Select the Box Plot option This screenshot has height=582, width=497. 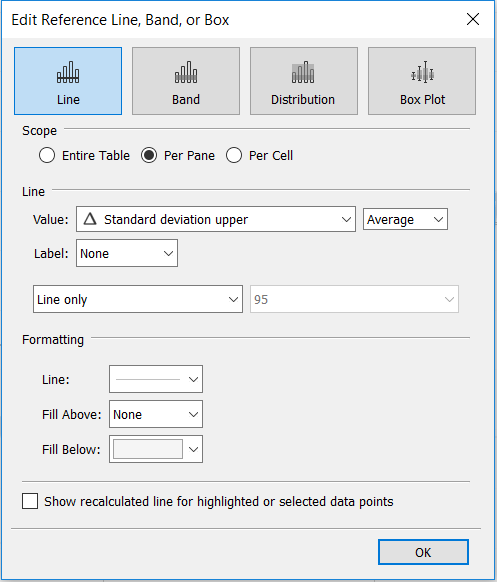(x=422, y=81)
